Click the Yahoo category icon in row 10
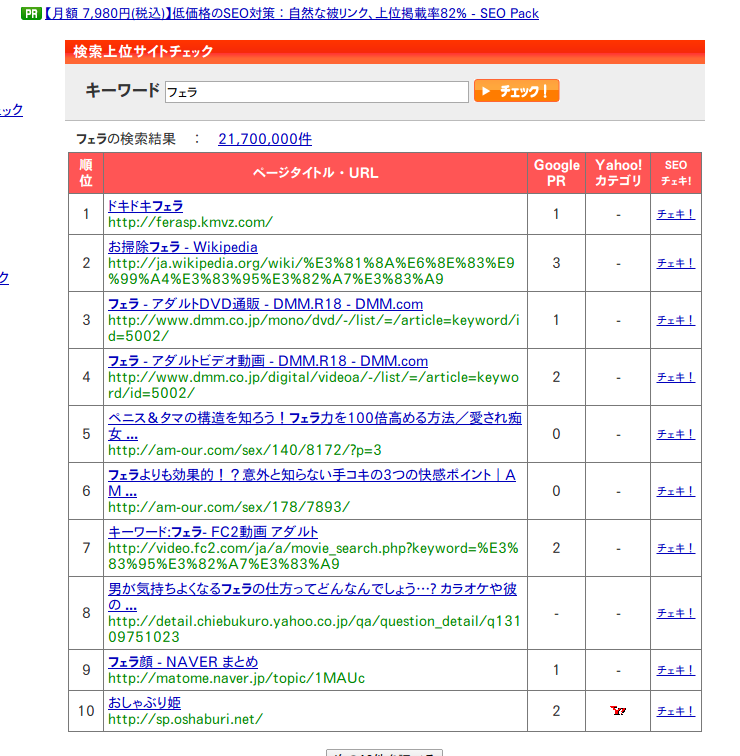The height and width of the screenshot is (756, 740). coord(618,711)
